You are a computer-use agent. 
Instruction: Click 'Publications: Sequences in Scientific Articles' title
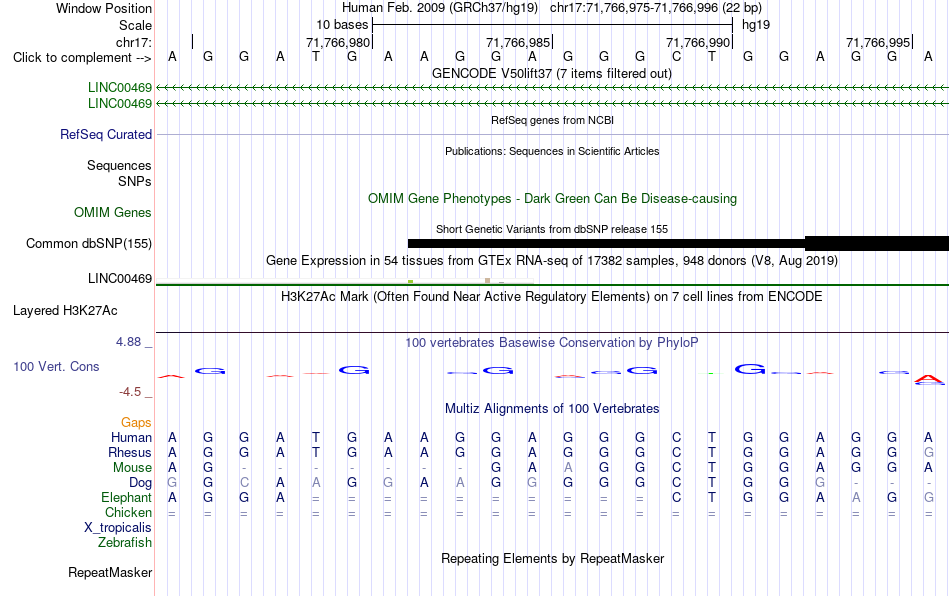click(552, 151)
